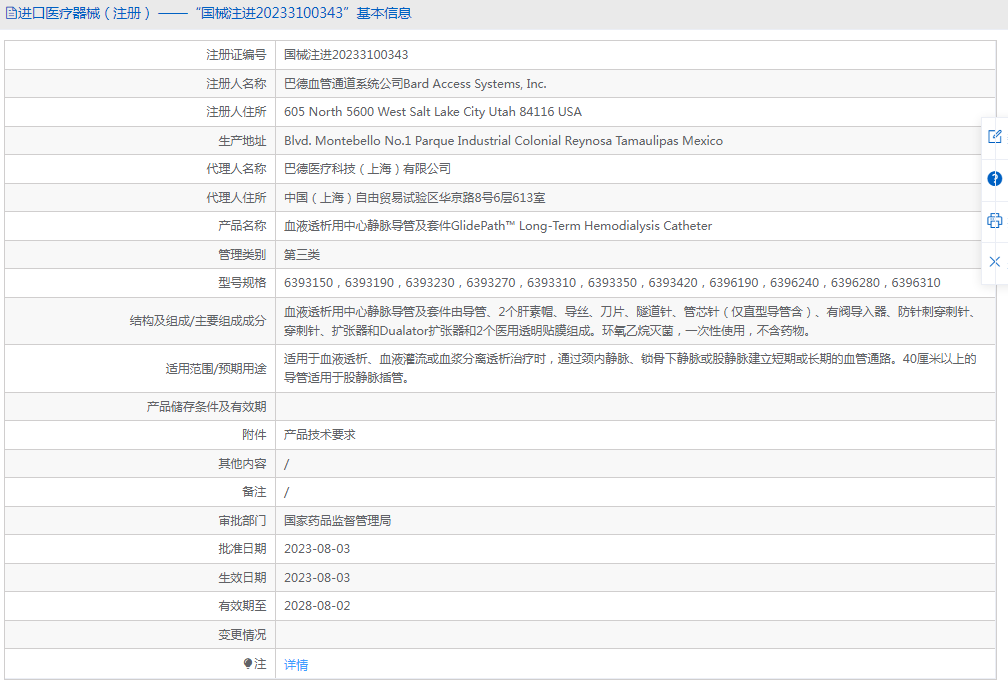Close the side panel with X icon
This screenshot has height=686, width=1008.
pyautogui.click(x=994, y=262)
